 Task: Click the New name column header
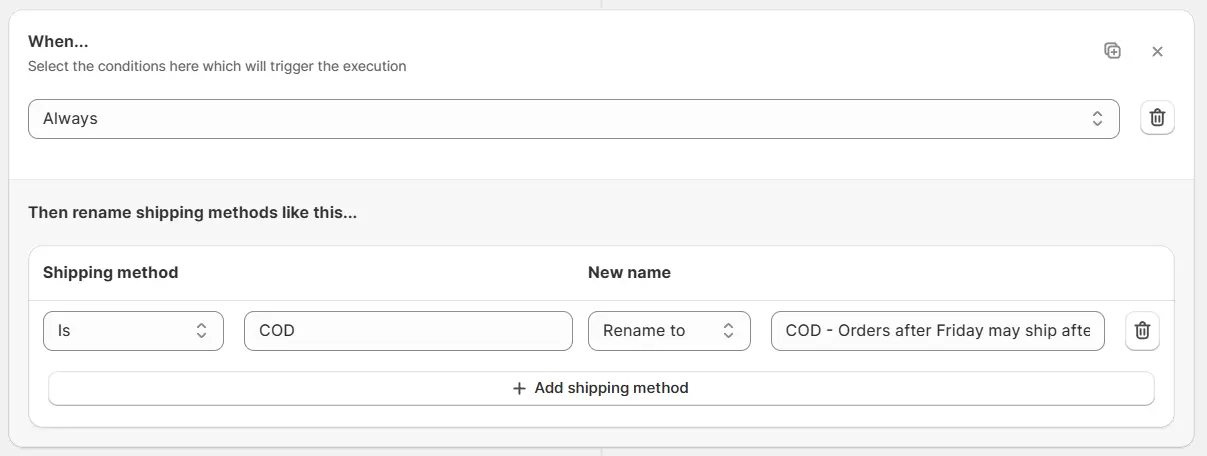click(x=629, y=272)
